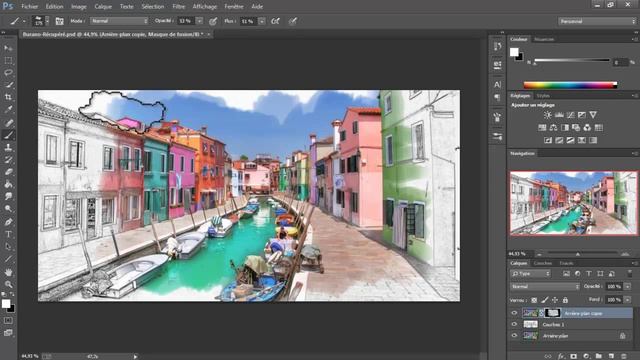
Task: Toggle lock image pixels brush icon
Action: point(544,300)
